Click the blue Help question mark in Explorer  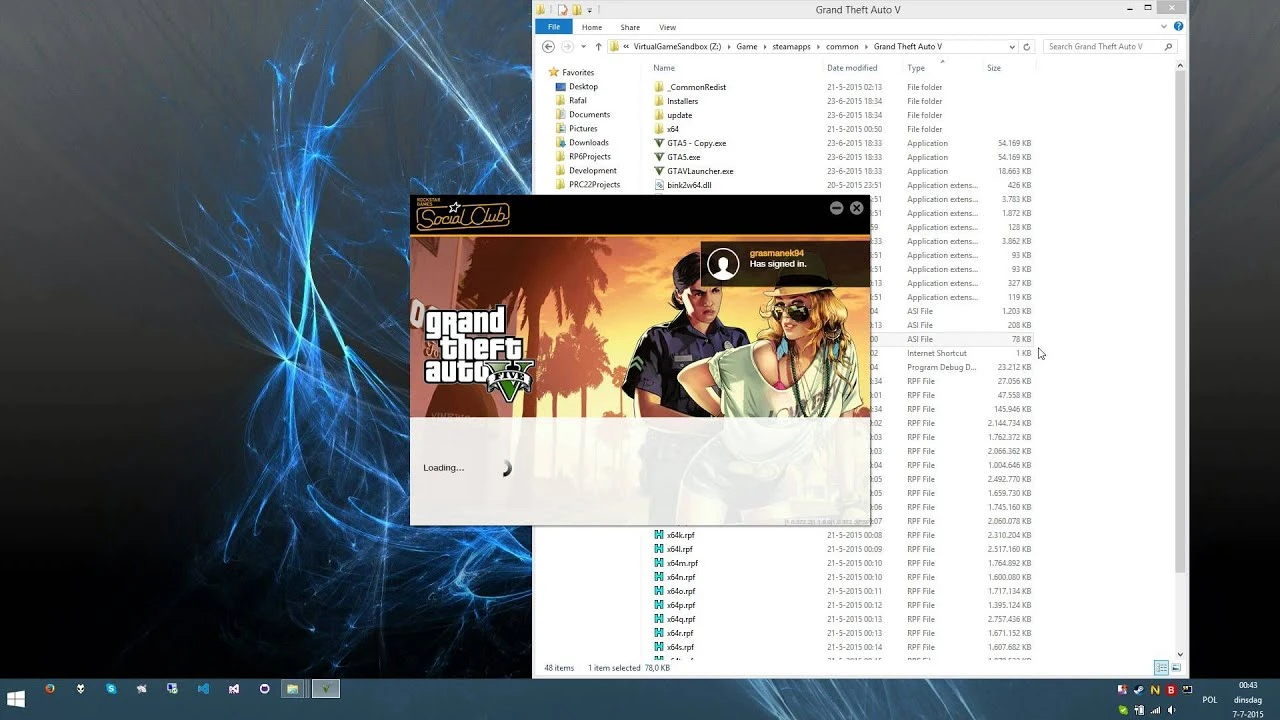pos(1178,27)
